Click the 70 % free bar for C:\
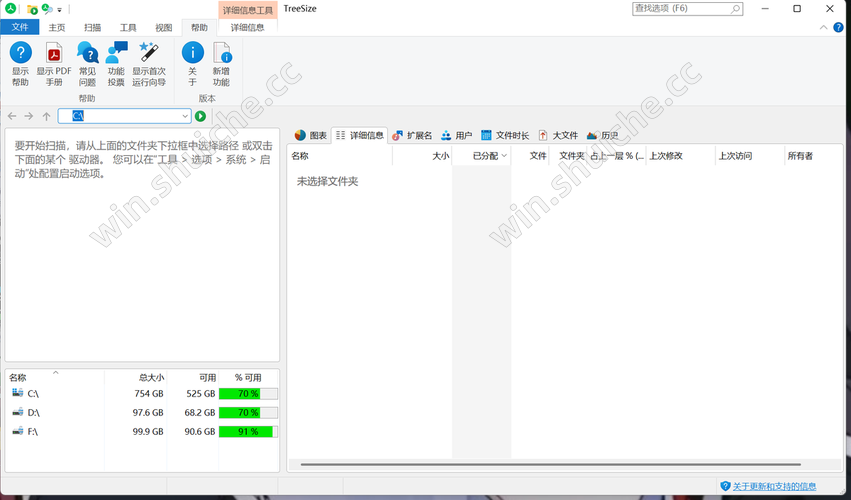This screenshot has width=851, height=500. point(249,394)
